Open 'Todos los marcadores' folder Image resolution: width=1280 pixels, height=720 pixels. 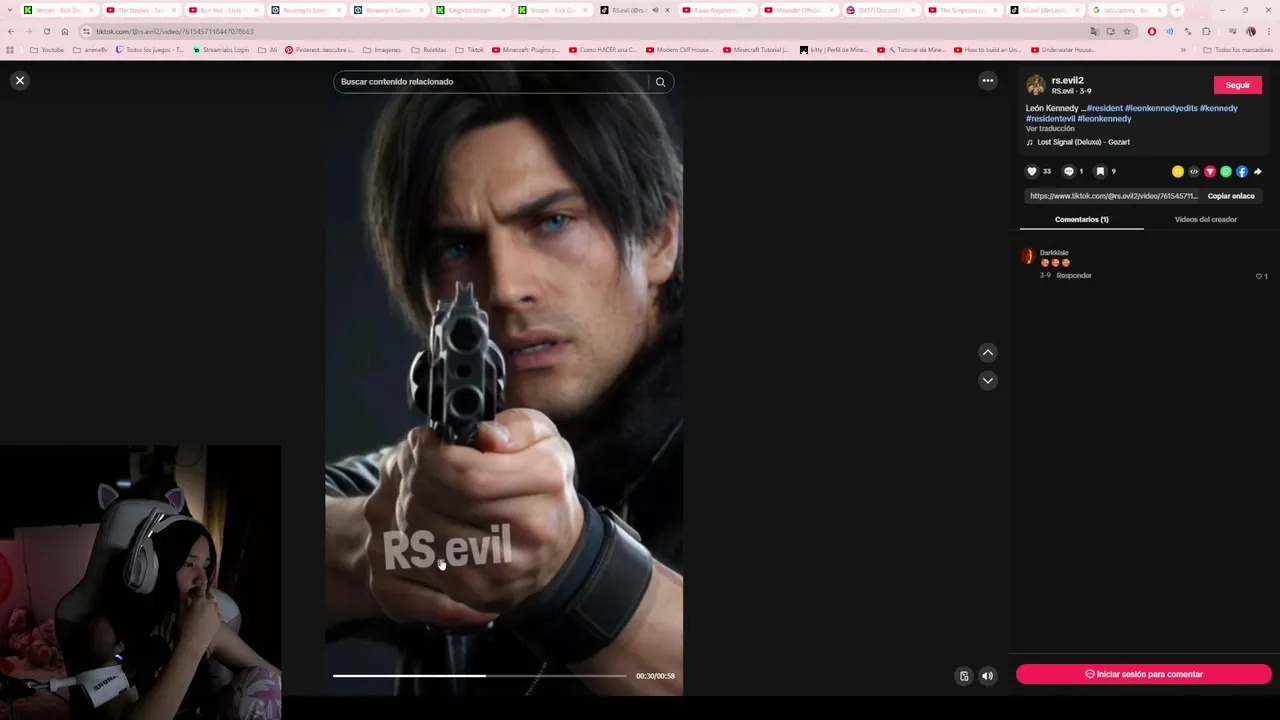1238,49
